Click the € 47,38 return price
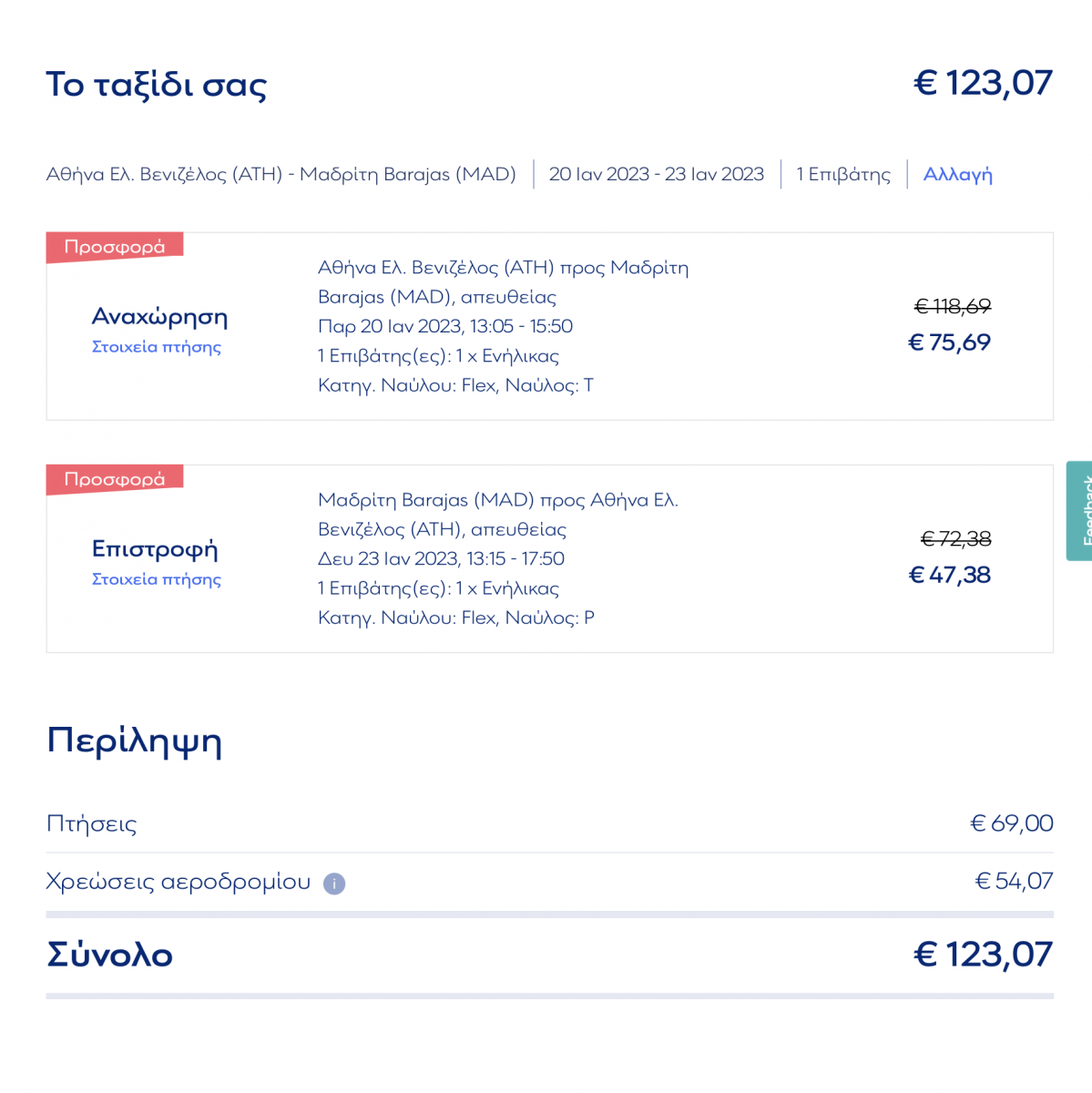The height and width of the screenshot is (1093, 1092). click(949, 575)
